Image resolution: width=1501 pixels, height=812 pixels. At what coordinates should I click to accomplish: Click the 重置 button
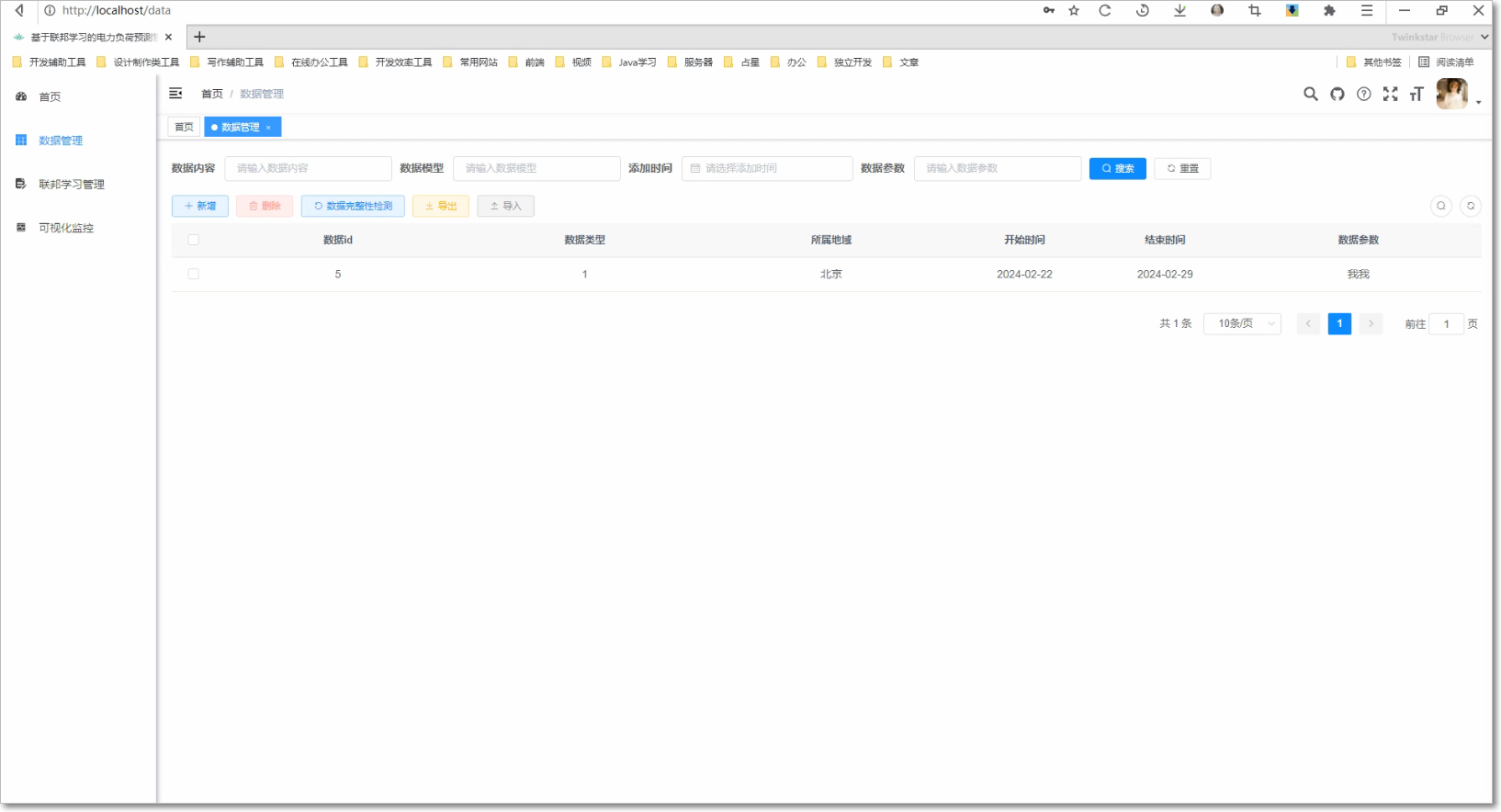coord(1182,168)
